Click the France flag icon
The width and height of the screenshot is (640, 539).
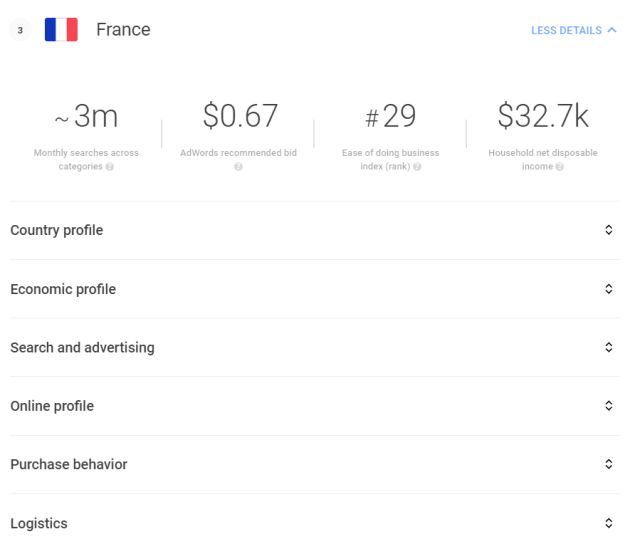pos(61,29)
